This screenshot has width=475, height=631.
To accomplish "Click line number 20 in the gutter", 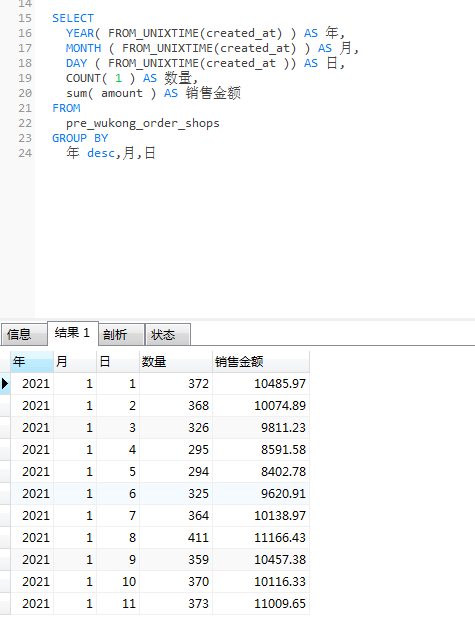I will pos(25,93).
